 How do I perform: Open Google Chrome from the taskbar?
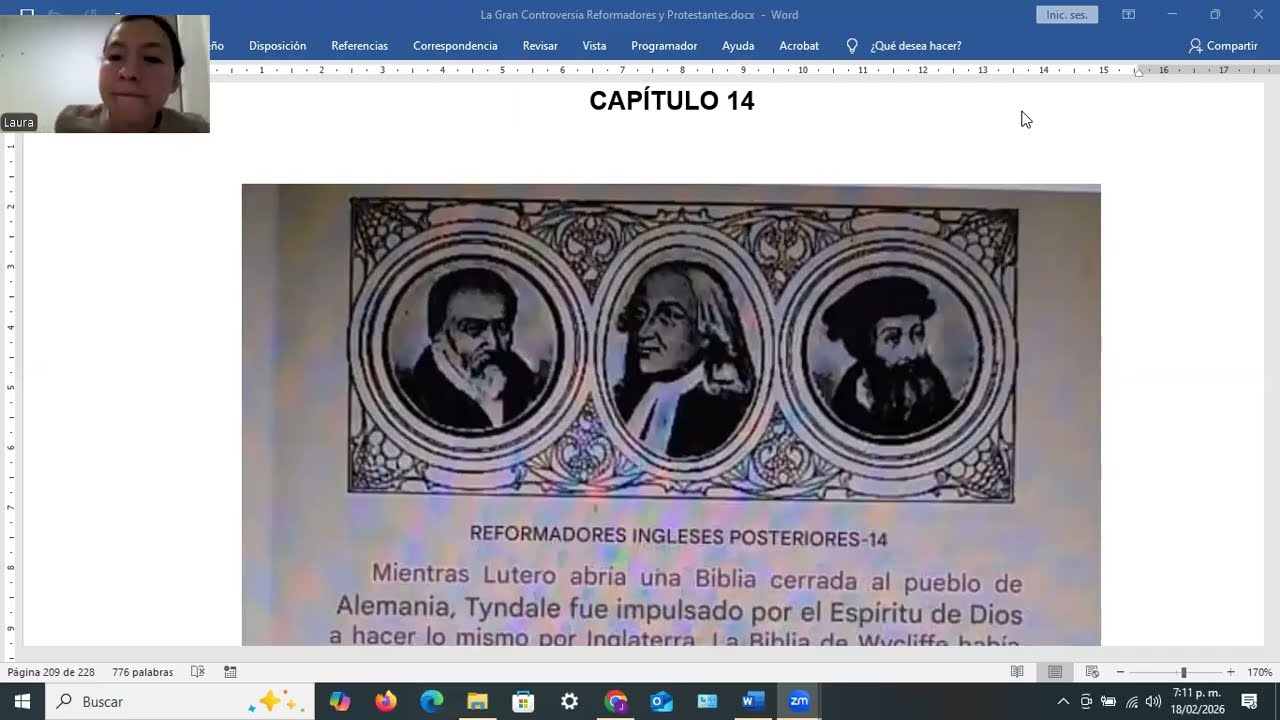[615, 701]
